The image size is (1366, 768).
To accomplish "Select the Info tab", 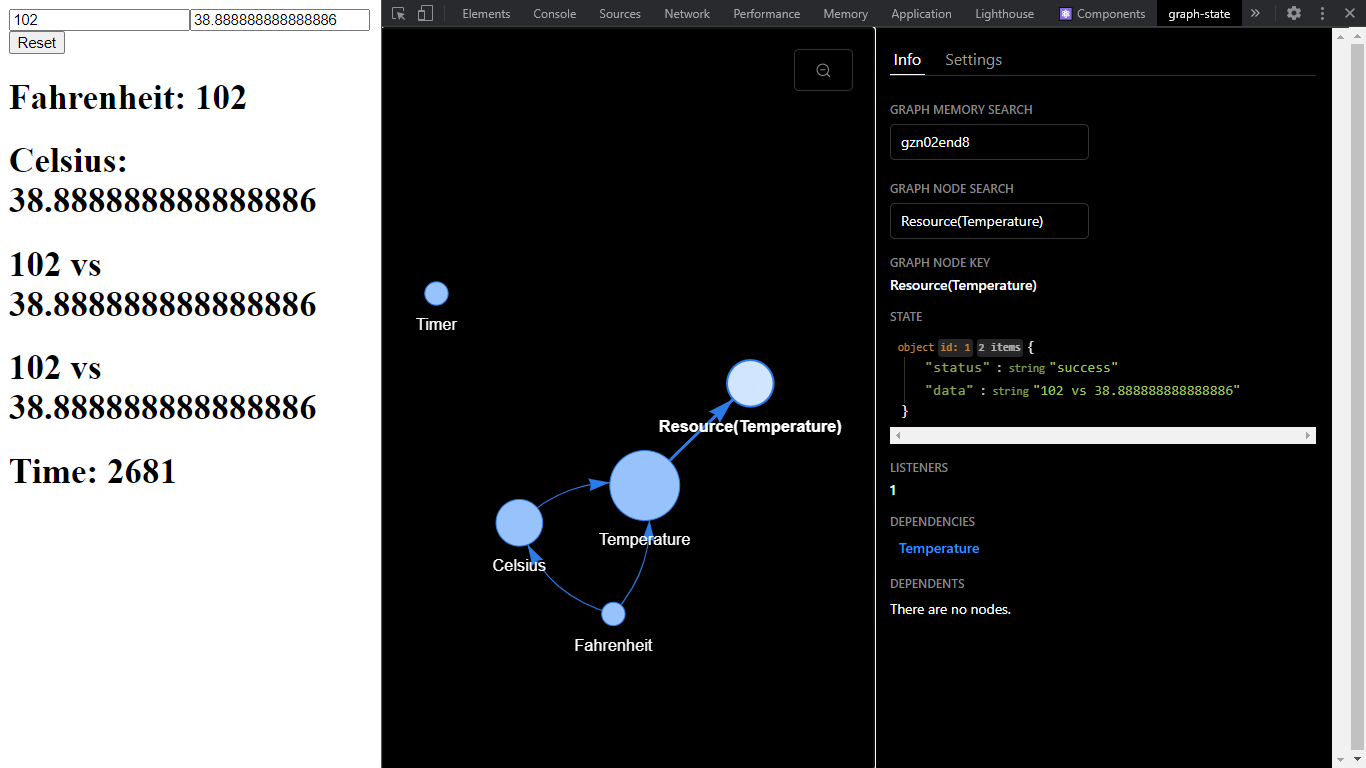I will click(907, 60).
